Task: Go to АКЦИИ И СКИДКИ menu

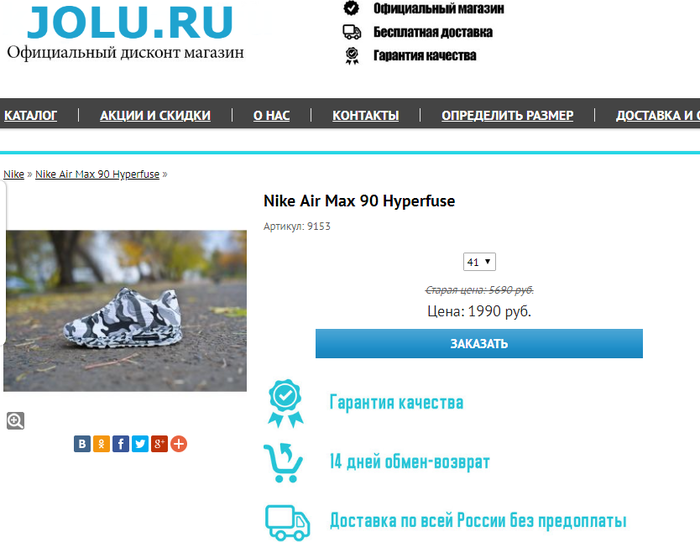Action: tap(155, 115)
